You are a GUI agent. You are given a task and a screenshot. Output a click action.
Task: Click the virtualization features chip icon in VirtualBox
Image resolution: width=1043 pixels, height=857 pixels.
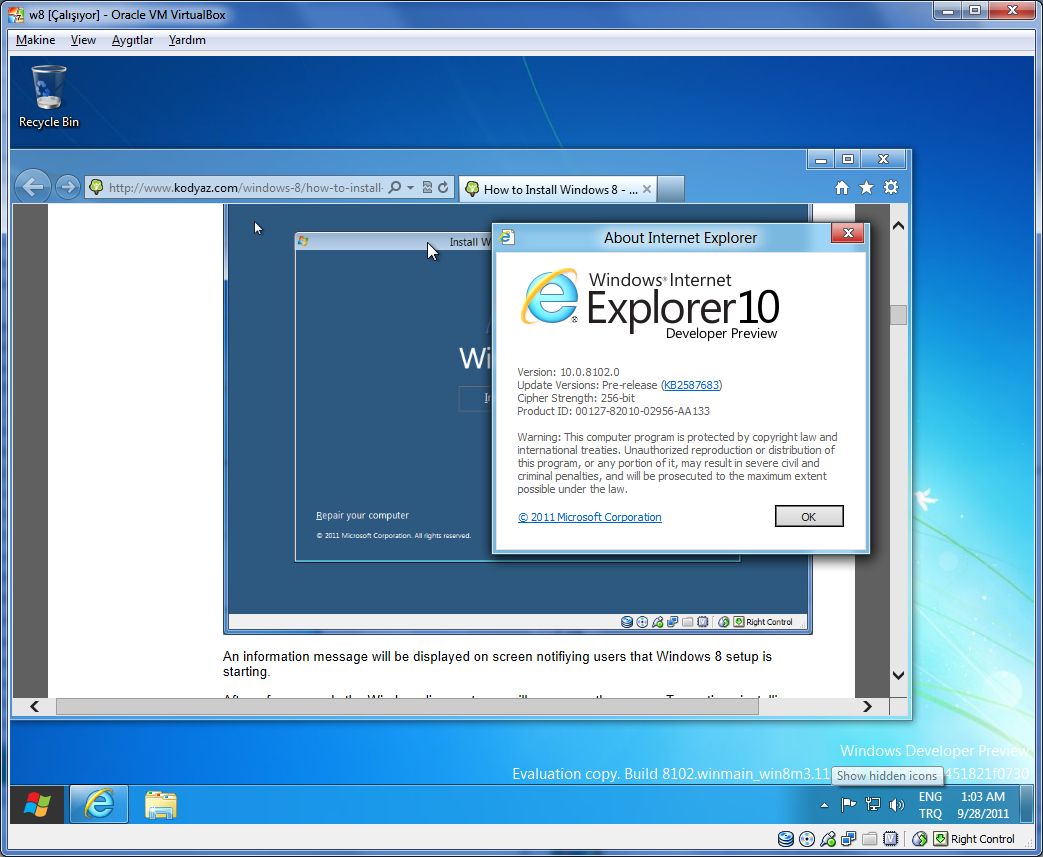[x=888, y=839]
